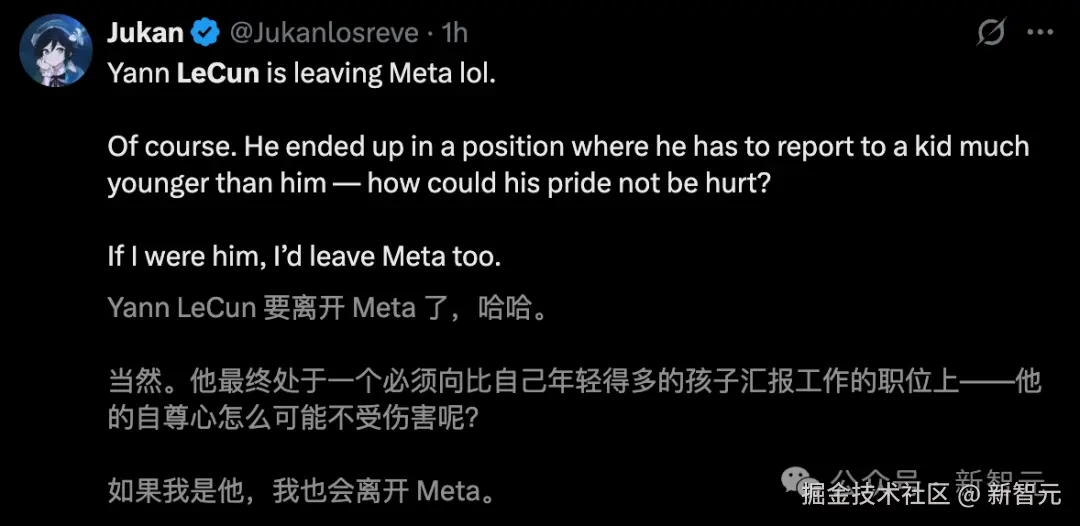Click the dot separator before the timestamp
Image resolution: width=1080 pixels, height=526 pixels.
428,33
